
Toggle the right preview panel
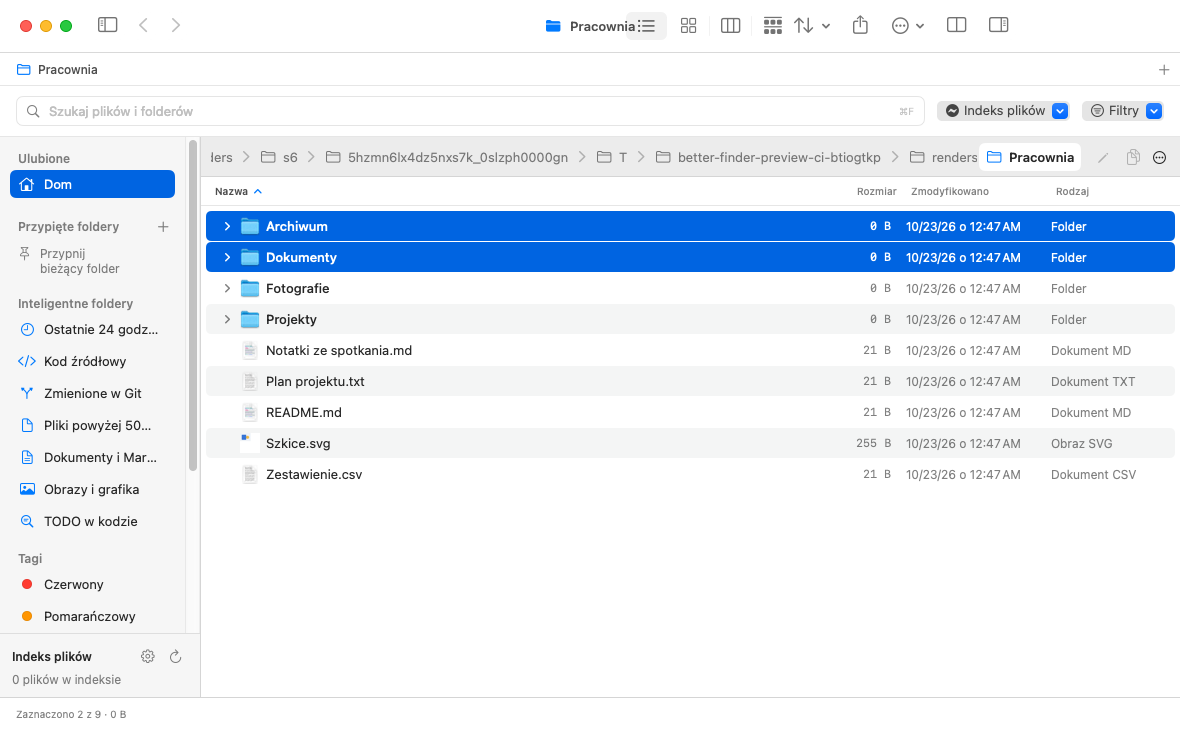coord(999,25)
